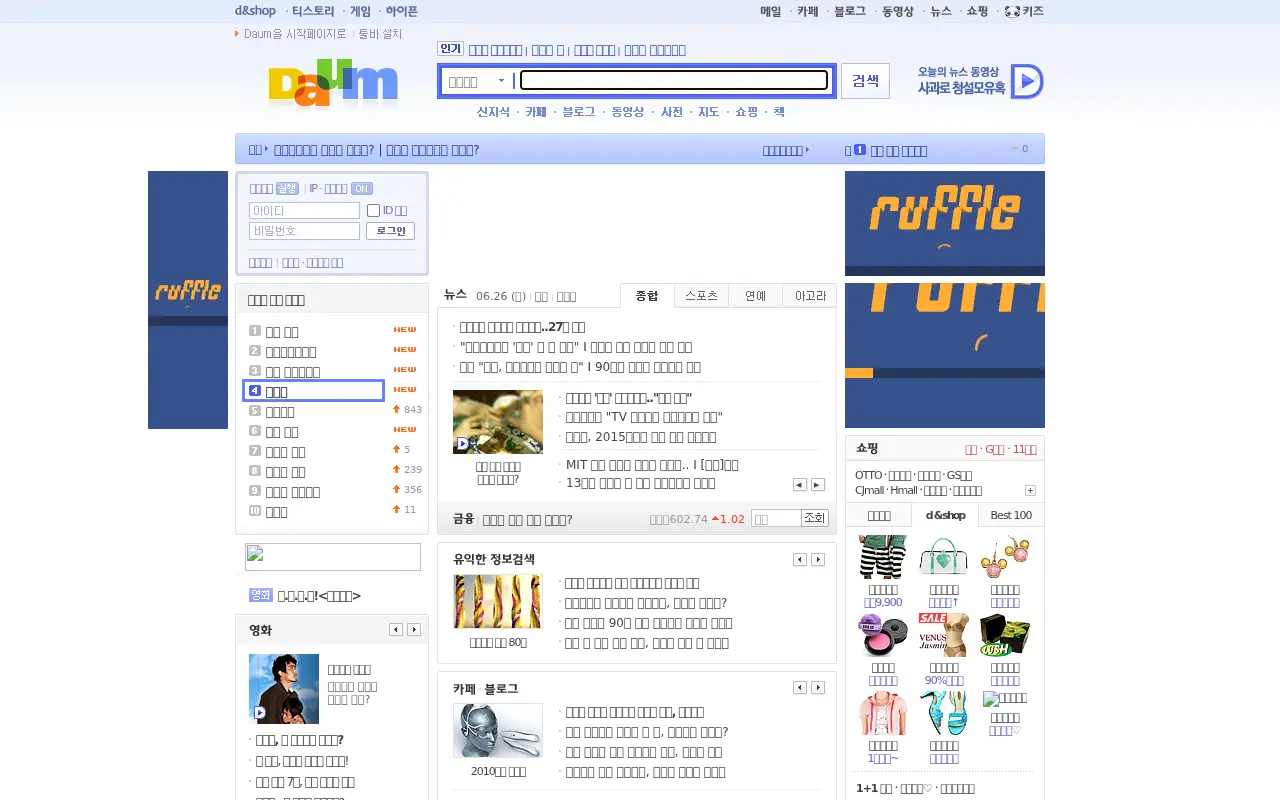
Task: Switch to the 아고라 tab
Action: click(810, 296)
